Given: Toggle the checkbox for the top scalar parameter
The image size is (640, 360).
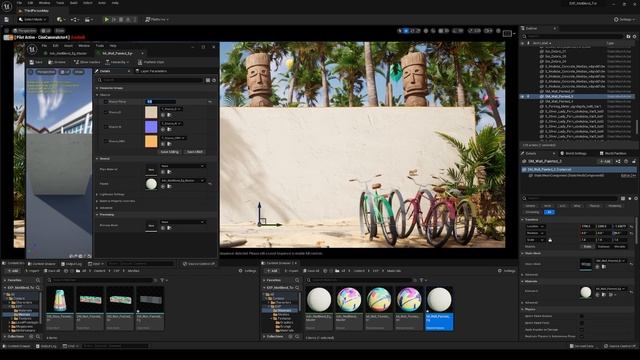Looking at the screenshot, I should click(106, 102).
